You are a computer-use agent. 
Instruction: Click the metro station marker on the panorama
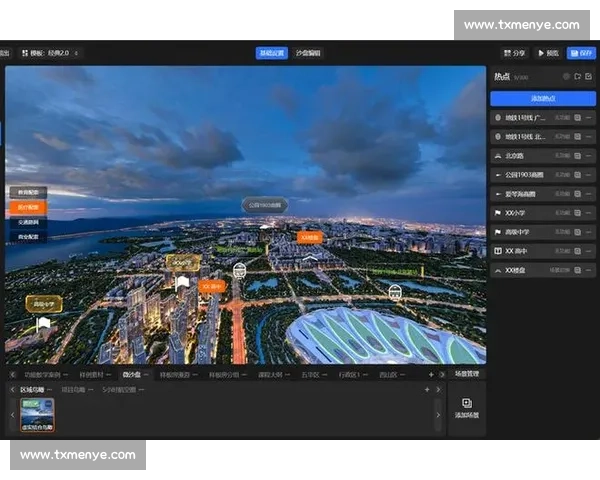(x=239, y=269)
